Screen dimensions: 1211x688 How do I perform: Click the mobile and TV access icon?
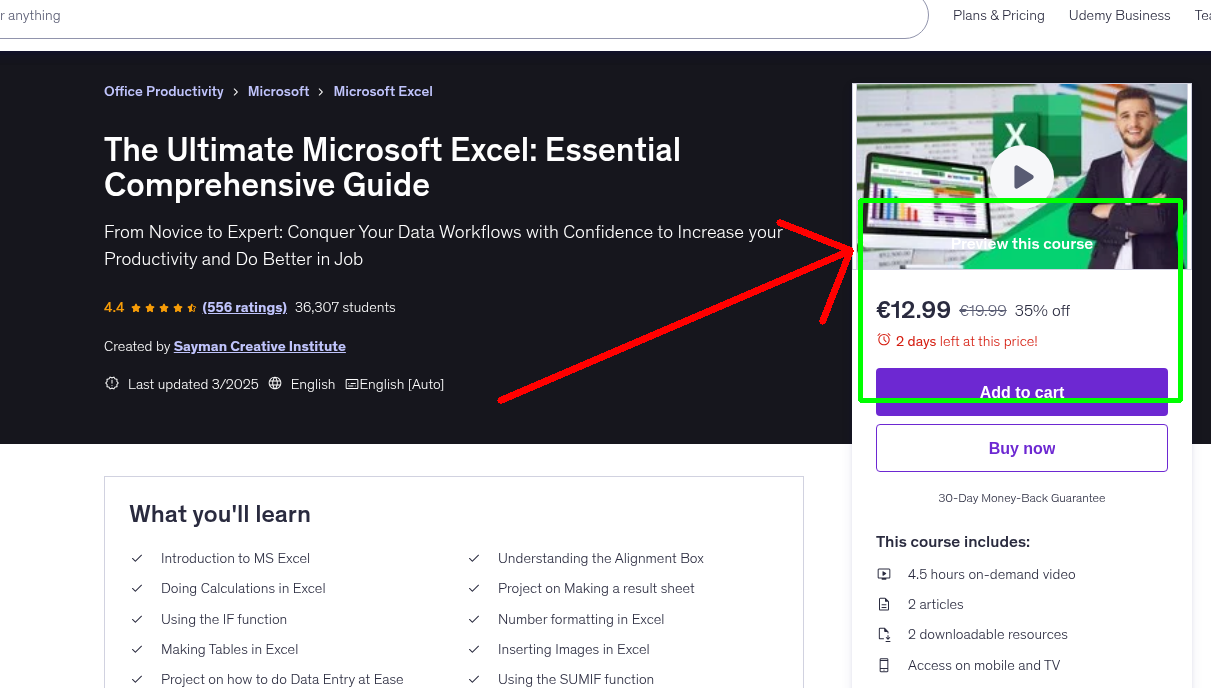point(884,665)
